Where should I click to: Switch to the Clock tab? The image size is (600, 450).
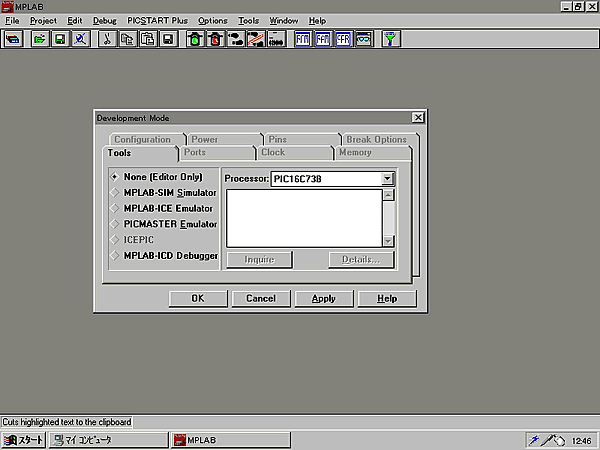tap(273, 153)
